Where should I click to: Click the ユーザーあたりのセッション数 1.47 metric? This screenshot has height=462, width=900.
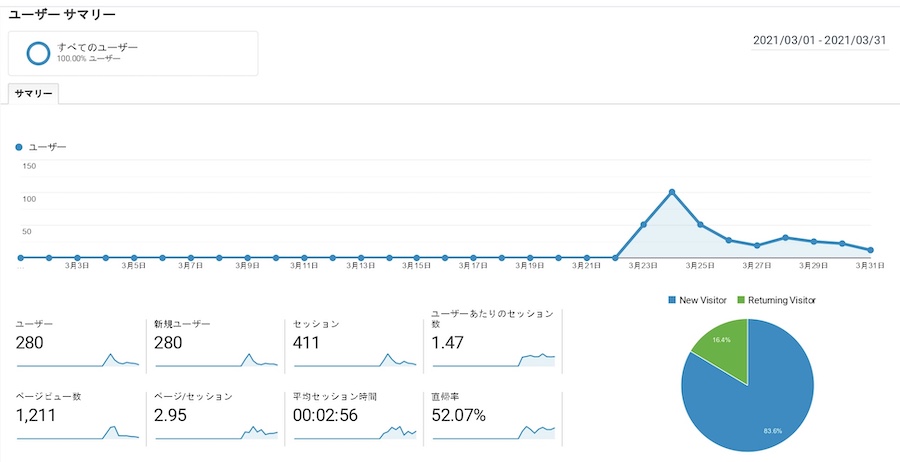click(494, 342)
